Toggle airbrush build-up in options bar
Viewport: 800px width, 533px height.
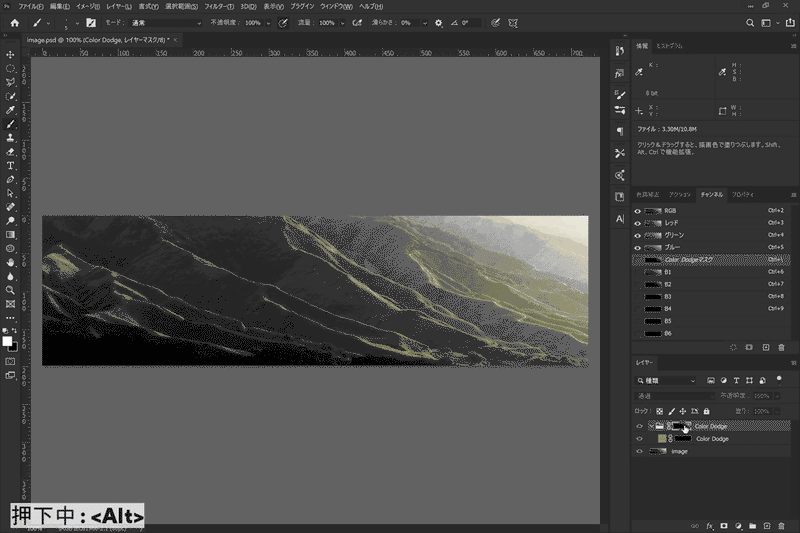(357, 23)
